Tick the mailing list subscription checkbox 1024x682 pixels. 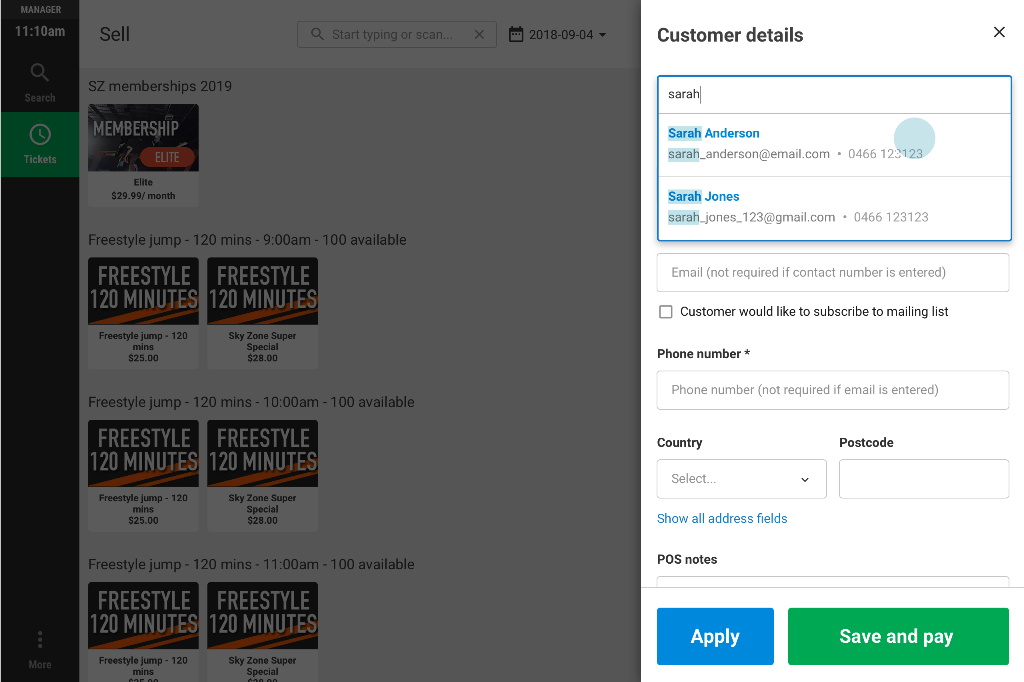click(x=666, y=312)
